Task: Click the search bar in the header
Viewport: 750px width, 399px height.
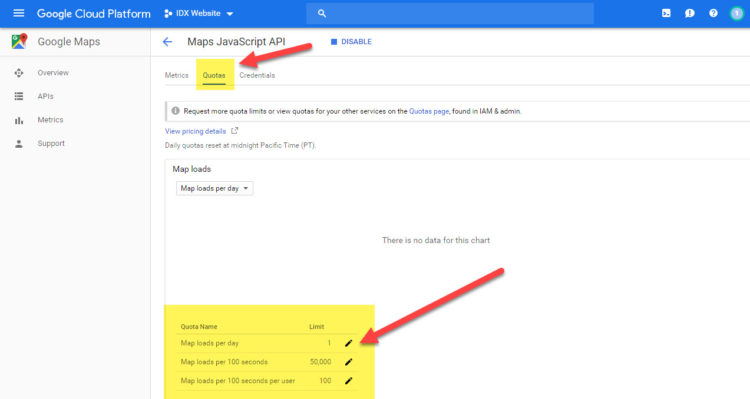Action: (450, 13)
